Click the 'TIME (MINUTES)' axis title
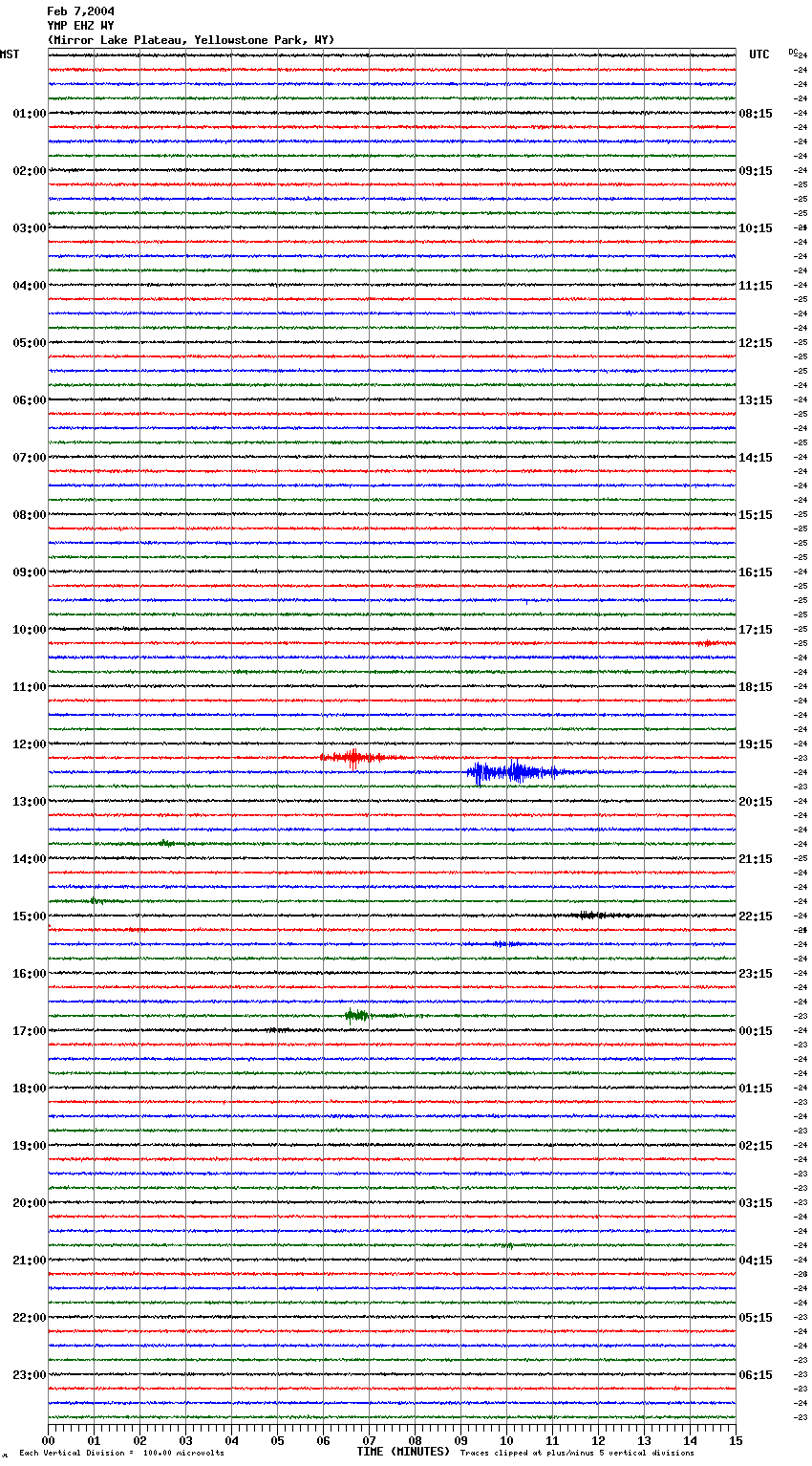The height and width of the screenshot is (1466, 812). (x=403, y=1452)
